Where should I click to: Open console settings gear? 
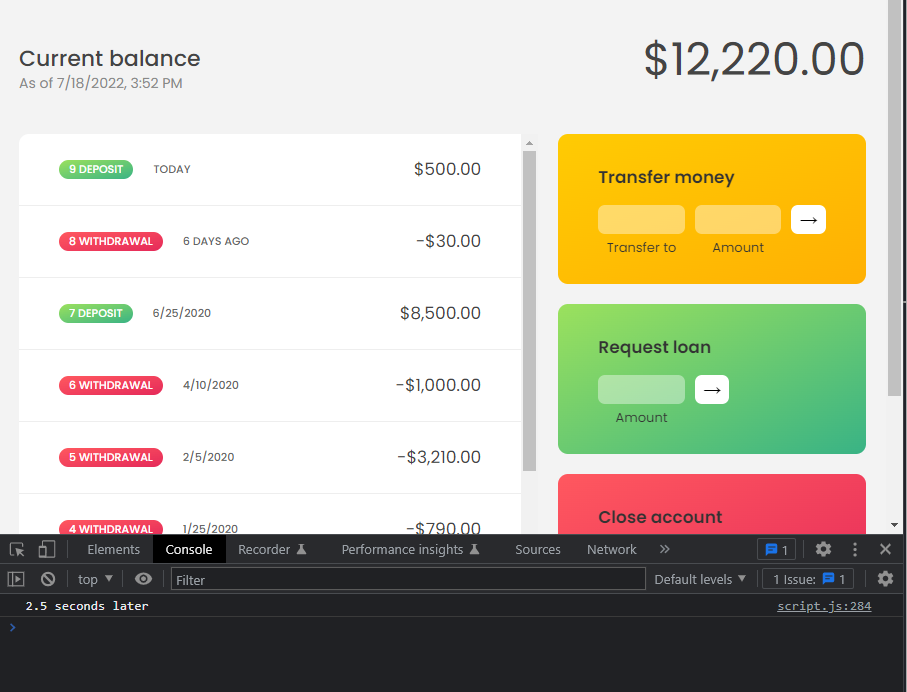click(885, 579)
